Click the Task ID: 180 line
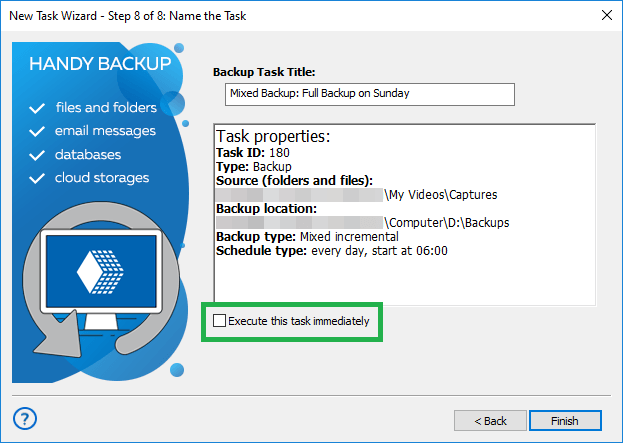 click(253, 153)
